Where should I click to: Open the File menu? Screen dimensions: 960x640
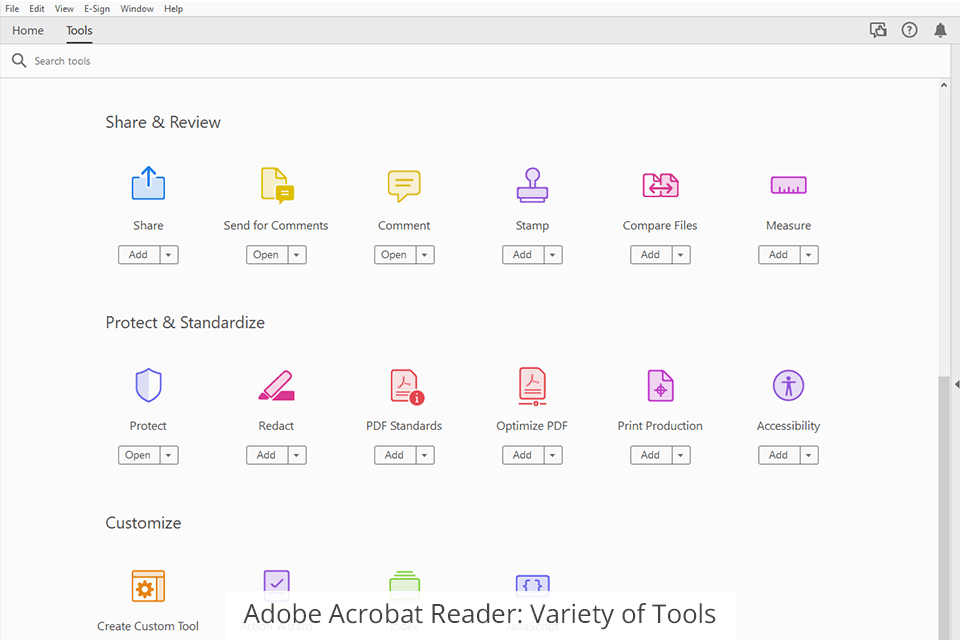pyautogui.click(x=12, y=9)
